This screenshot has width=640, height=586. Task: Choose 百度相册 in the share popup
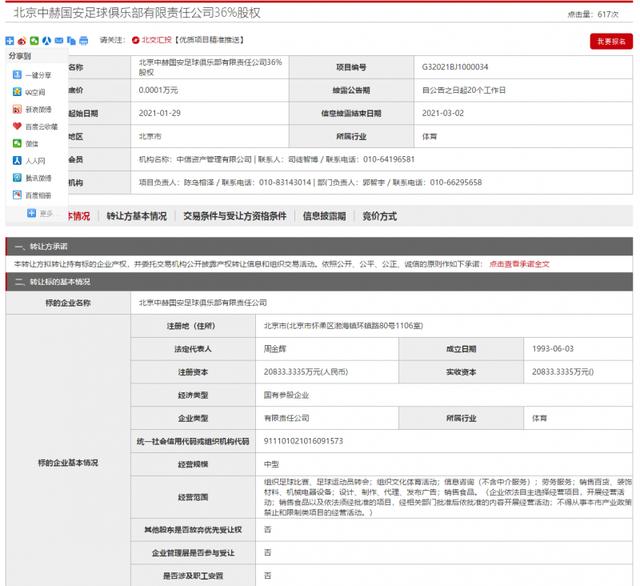[32, 195]
